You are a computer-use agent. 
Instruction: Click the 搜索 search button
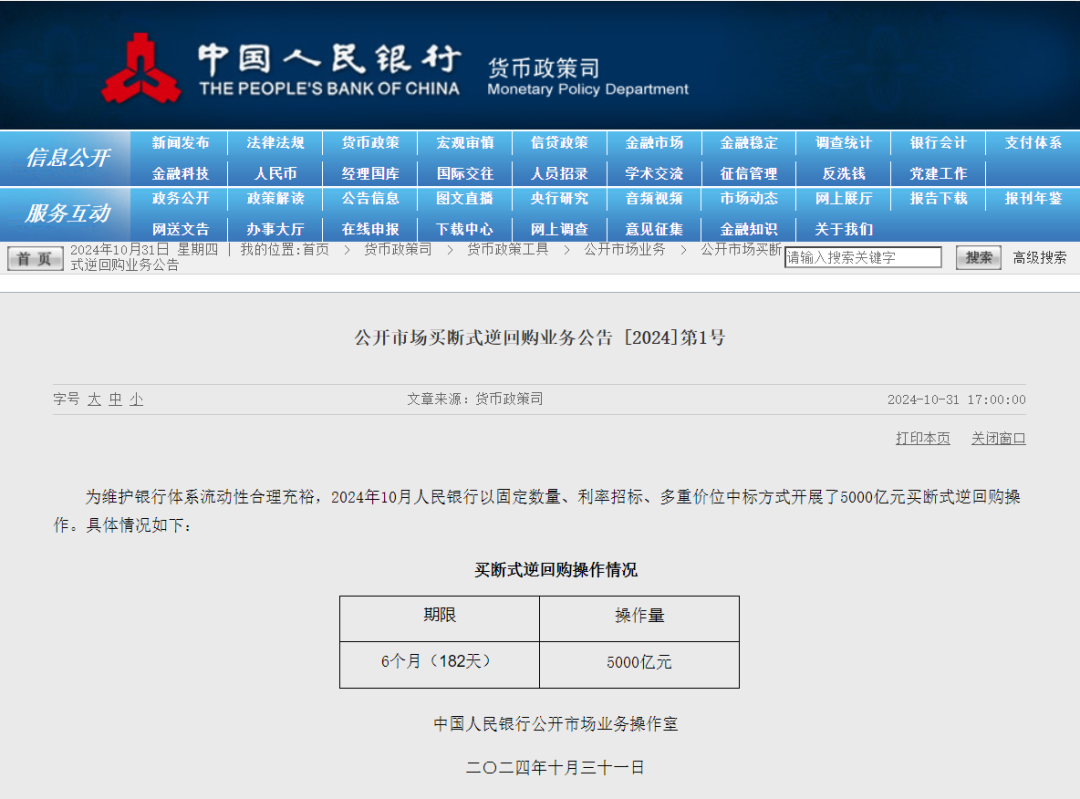click(x=978, y=258)
